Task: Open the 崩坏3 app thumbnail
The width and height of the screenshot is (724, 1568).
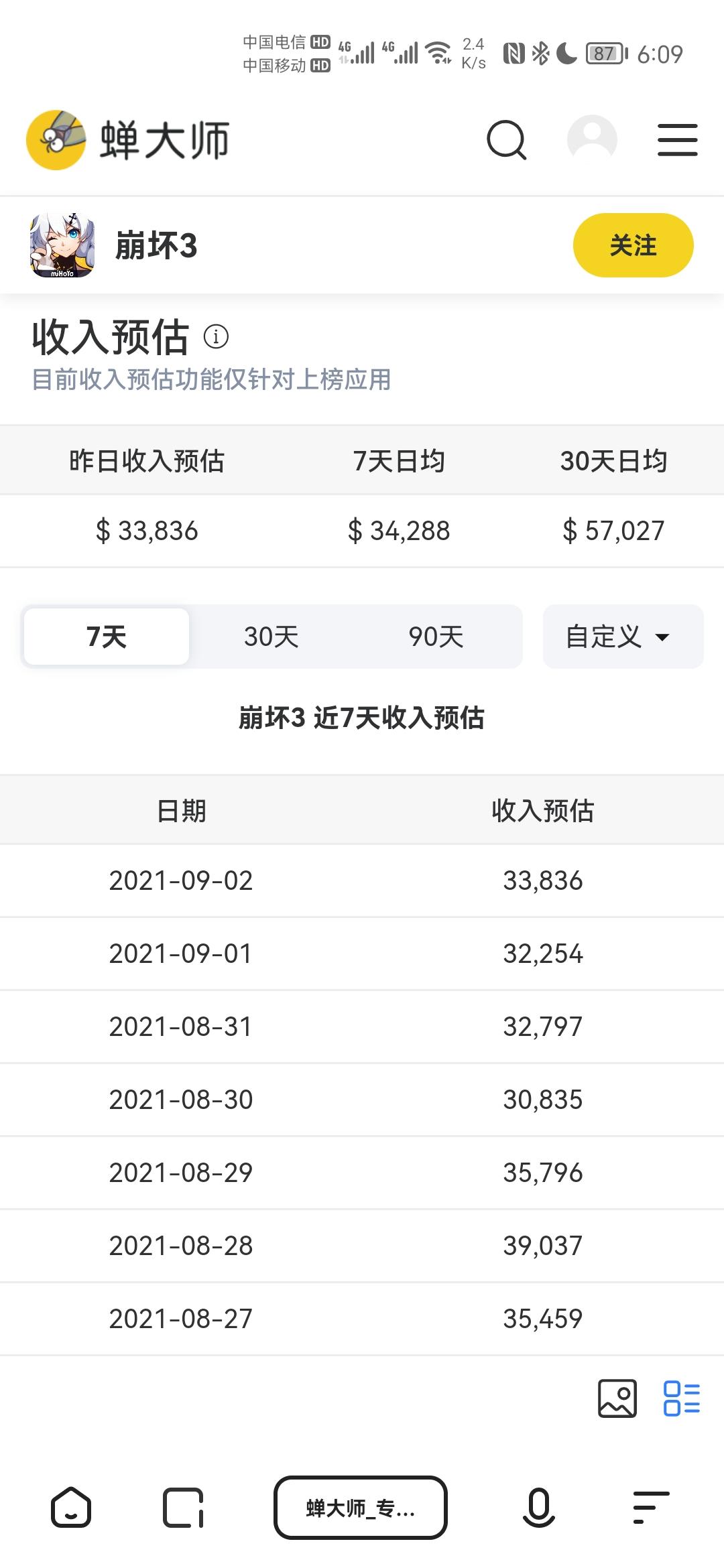Action: coord(62,245)
